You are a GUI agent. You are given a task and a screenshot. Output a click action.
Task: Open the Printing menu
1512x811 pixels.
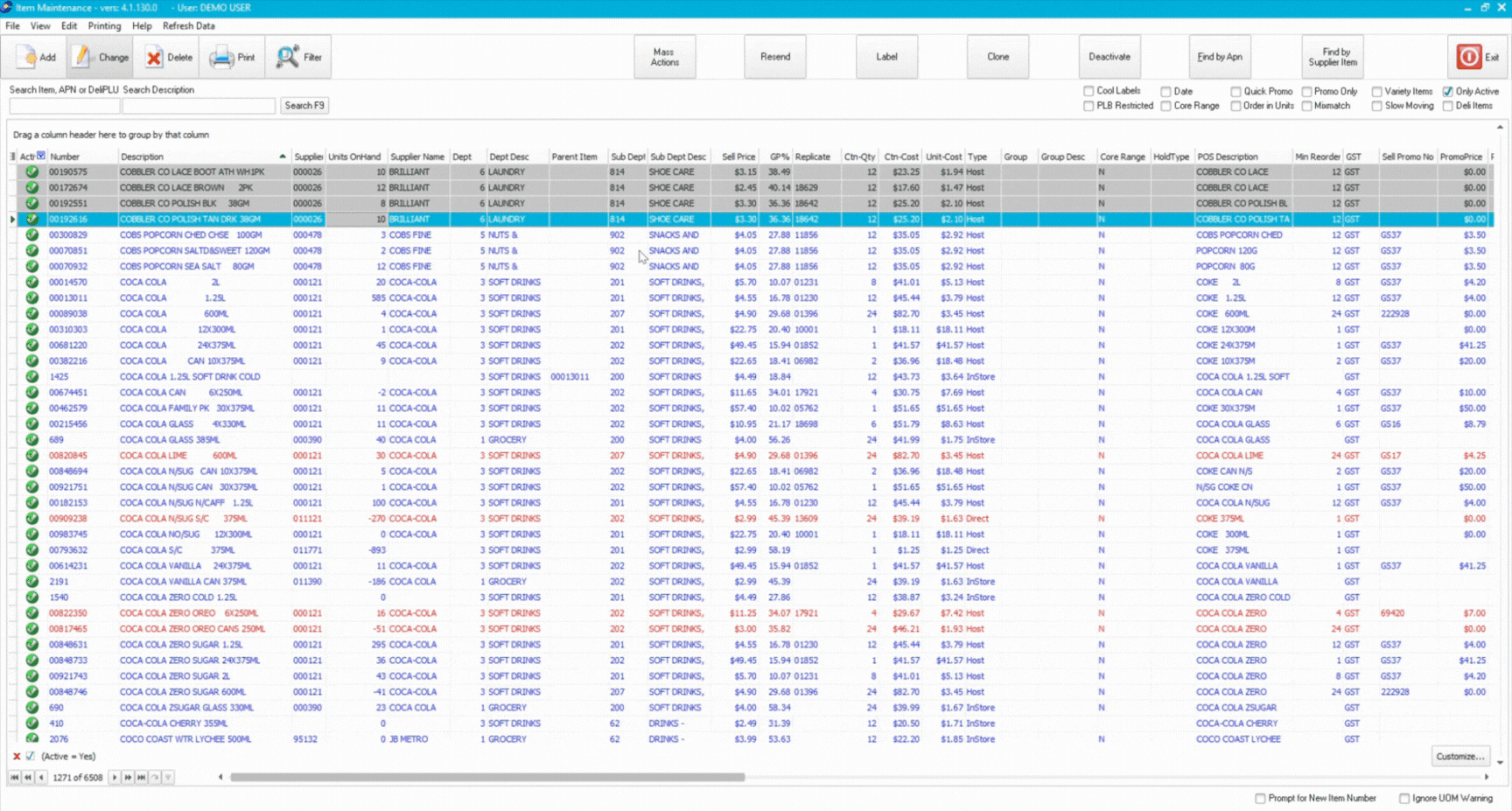[x=104, y=26]
